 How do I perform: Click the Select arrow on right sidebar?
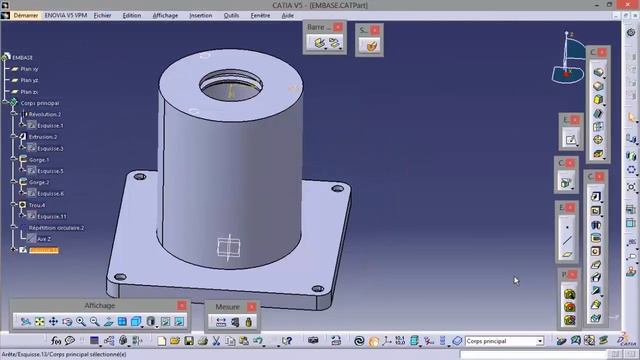point(631,118)
